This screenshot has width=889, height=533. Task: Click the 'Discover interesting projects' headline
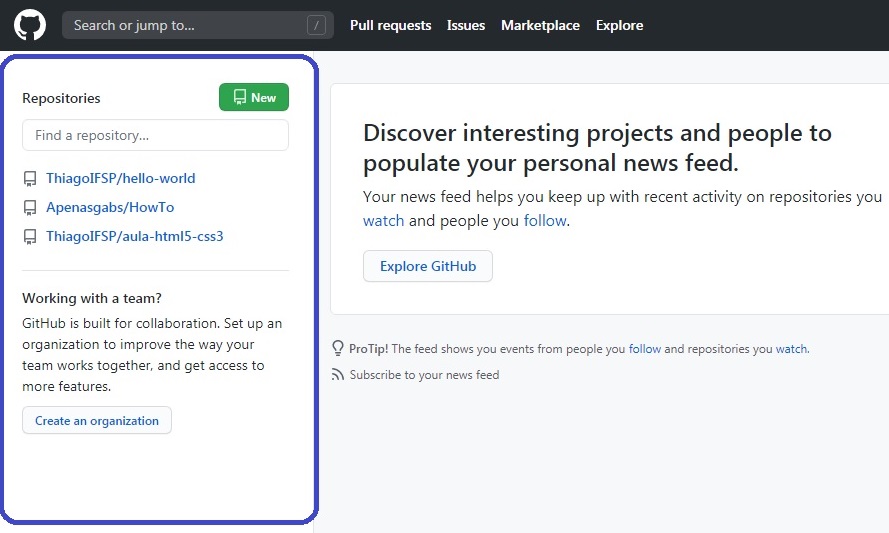pos(598,148)
